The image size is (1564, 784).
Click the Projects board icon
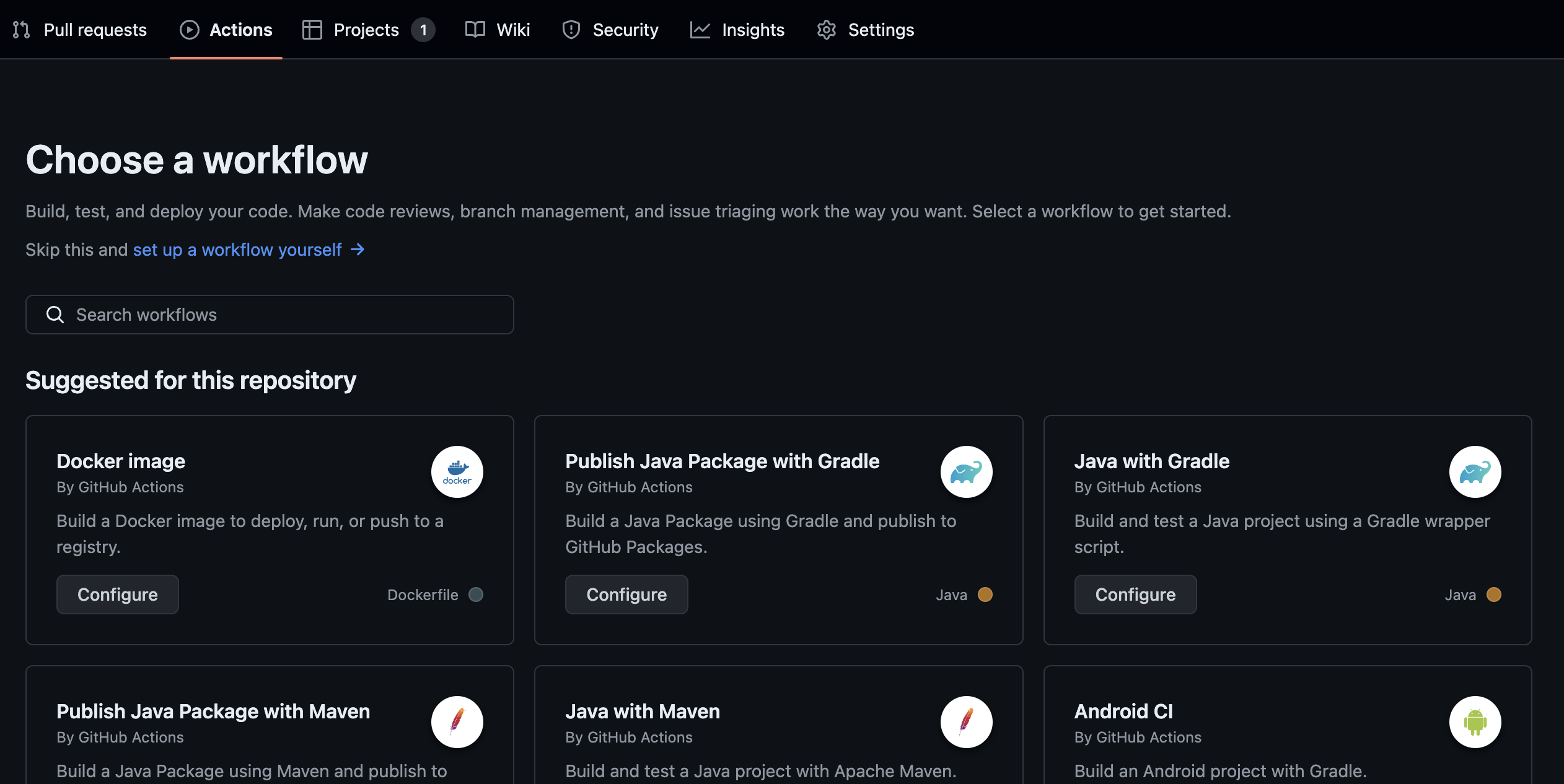[x=312, y=29]
